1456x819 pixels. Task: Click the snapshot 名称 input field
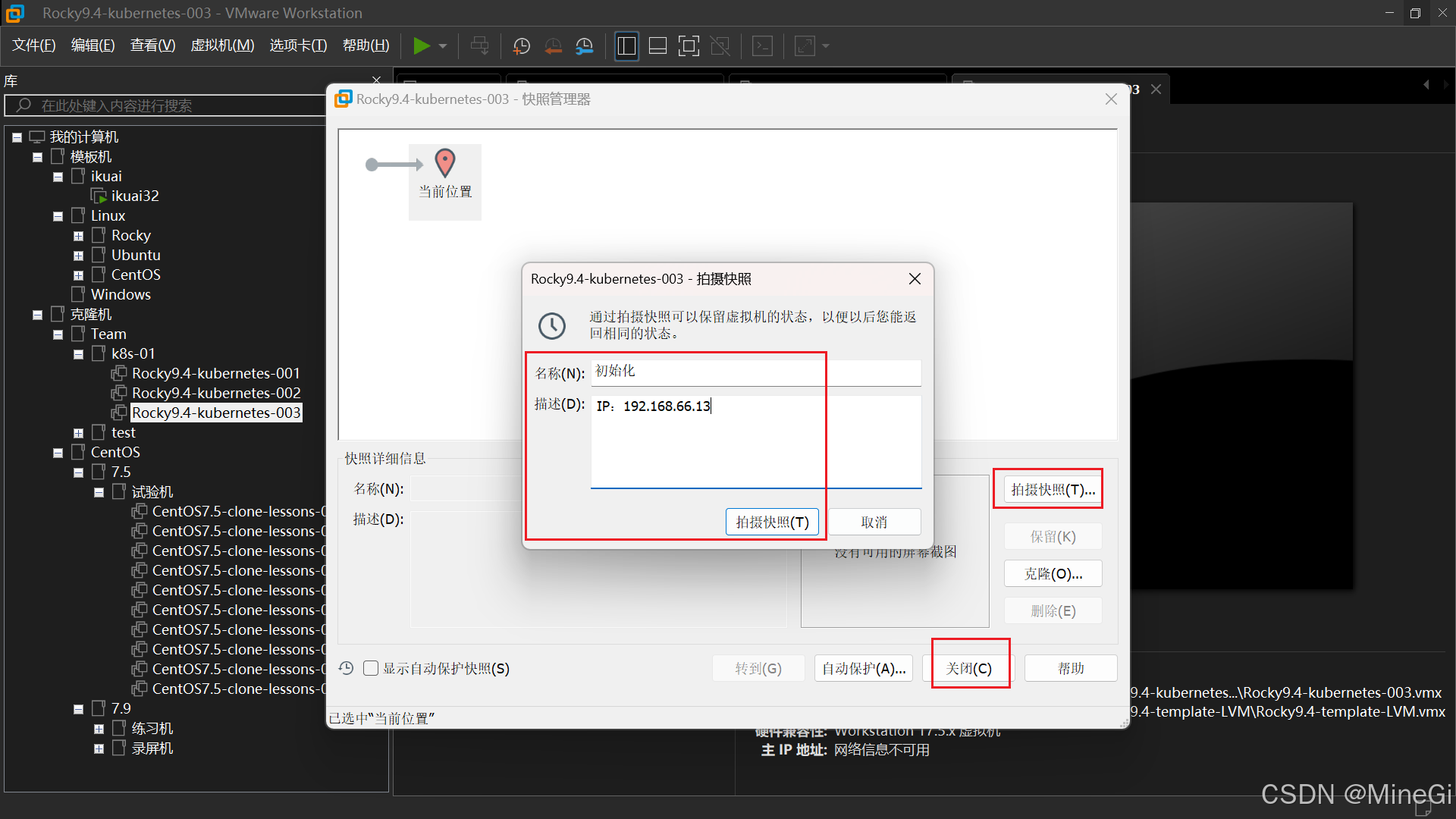click(755, 372)
